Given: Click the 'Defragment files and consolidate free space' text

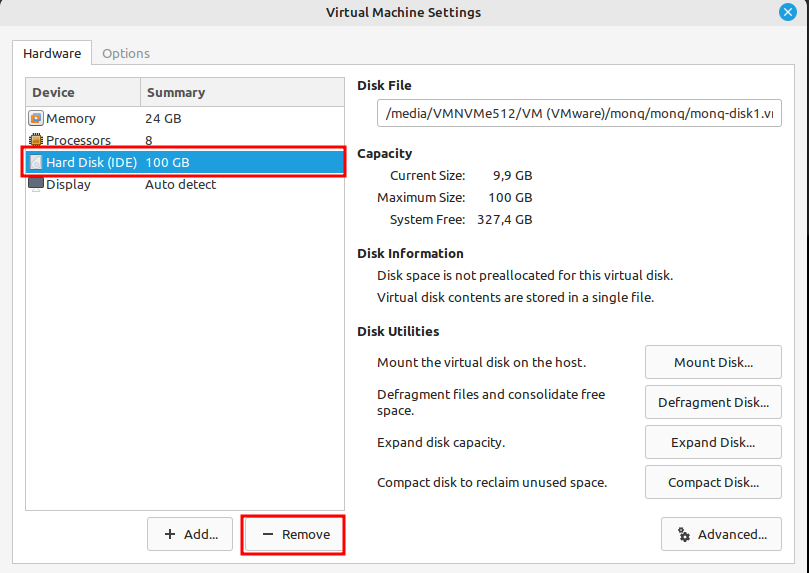Looking at the screenshot, I should tap(491, 402).
